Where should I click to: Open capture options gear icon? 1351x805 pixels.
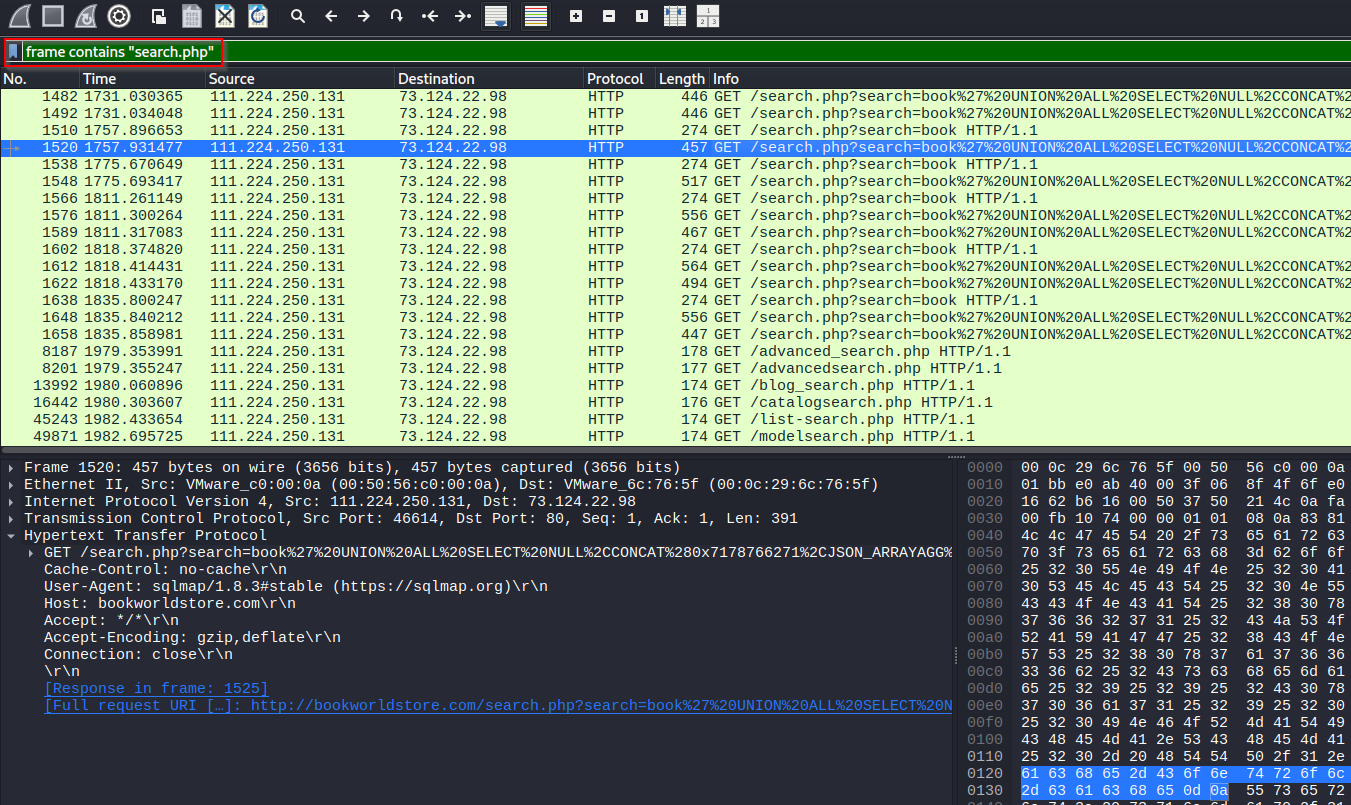(119, 16)
